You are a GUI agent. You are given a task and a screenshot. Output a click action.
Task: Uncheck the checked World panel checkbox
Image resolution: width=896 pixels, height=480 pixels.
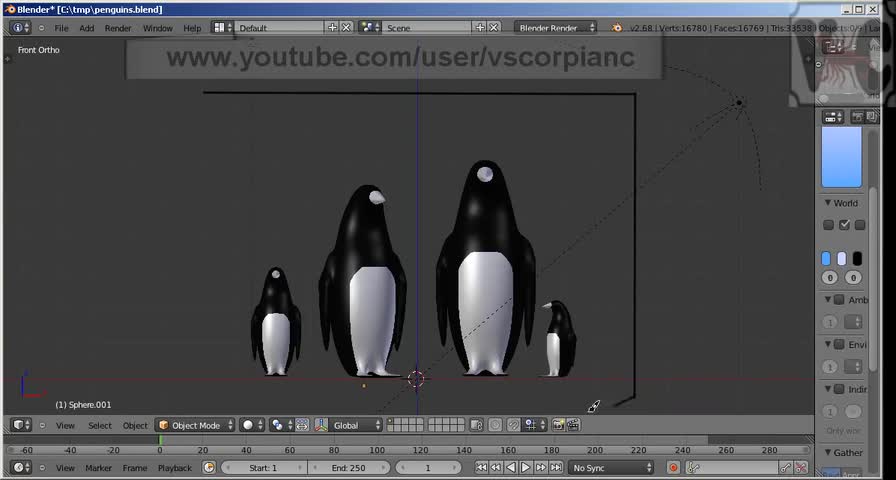coord(845,225)
